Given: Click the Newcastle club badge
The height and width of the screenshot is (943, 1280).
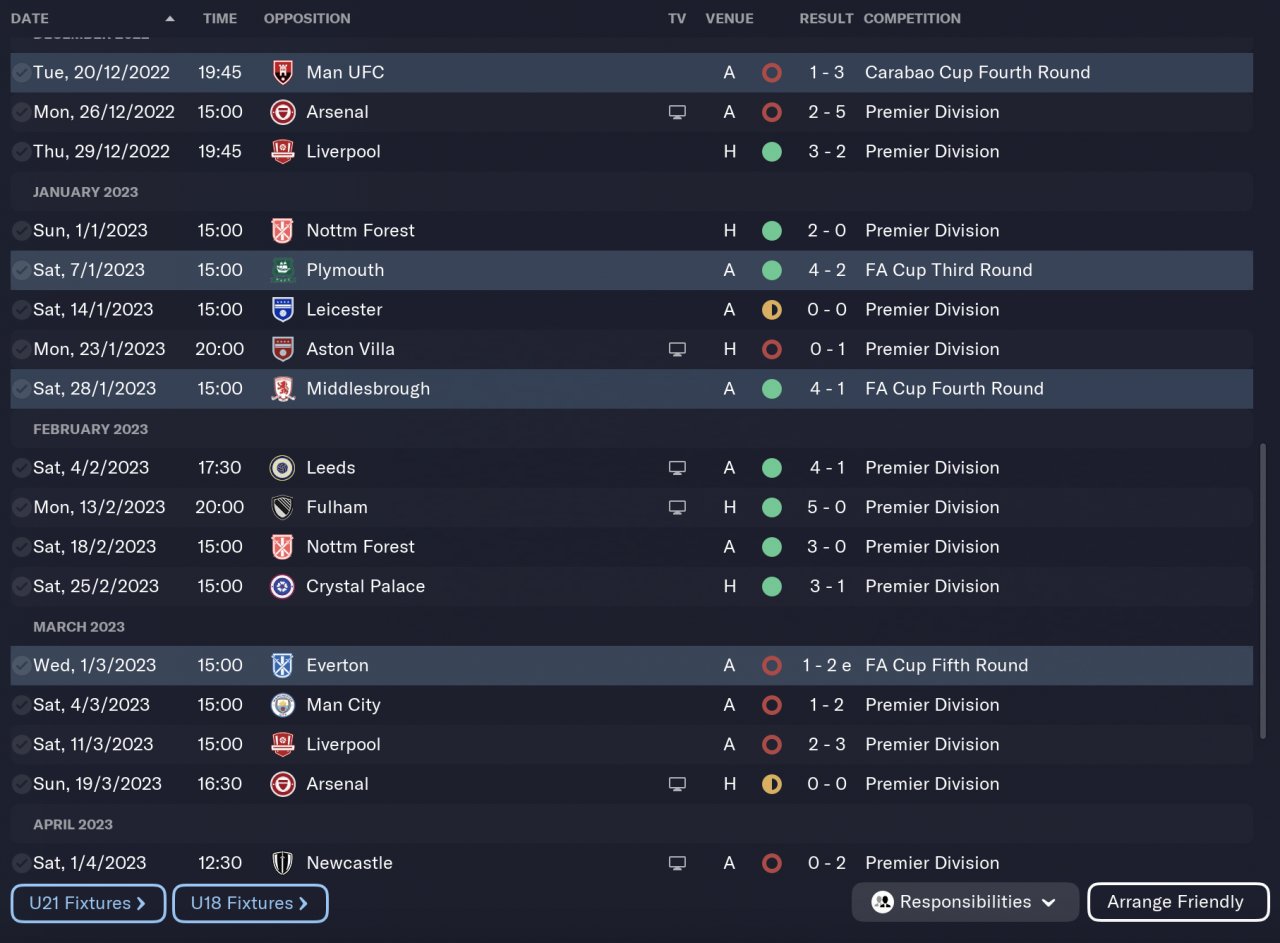Looking at the screenshot, I should click(x=283, y=863).
